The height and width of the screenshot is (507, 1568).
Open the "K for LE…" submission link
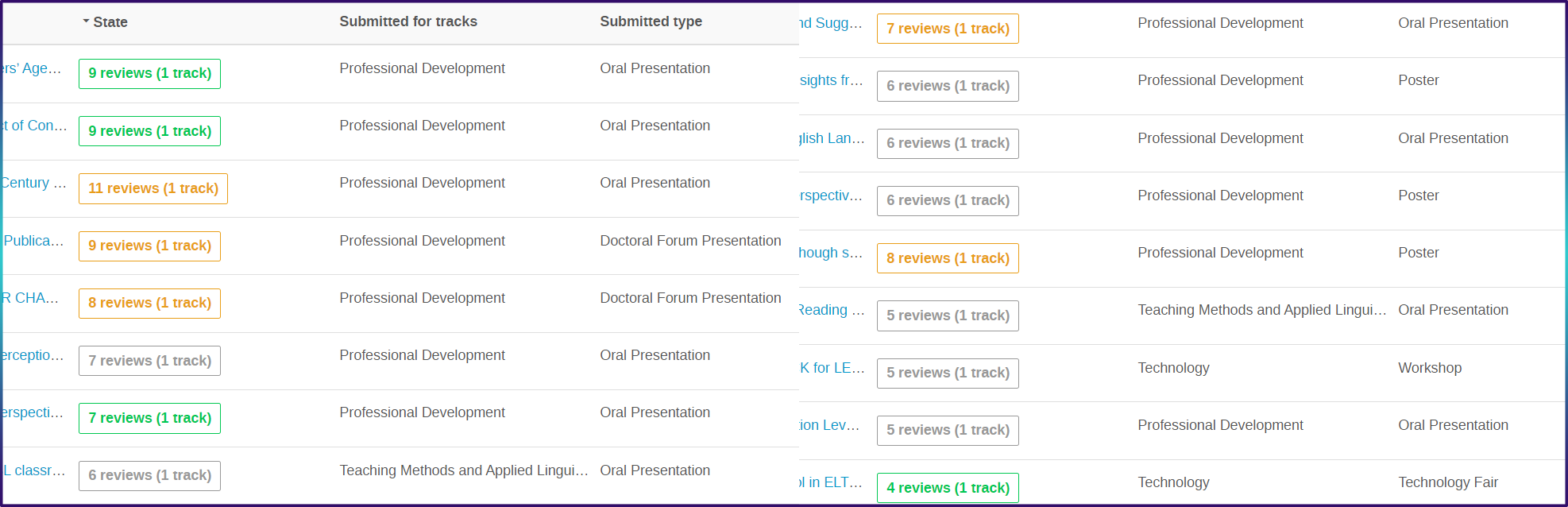click(x=832, y=368)
